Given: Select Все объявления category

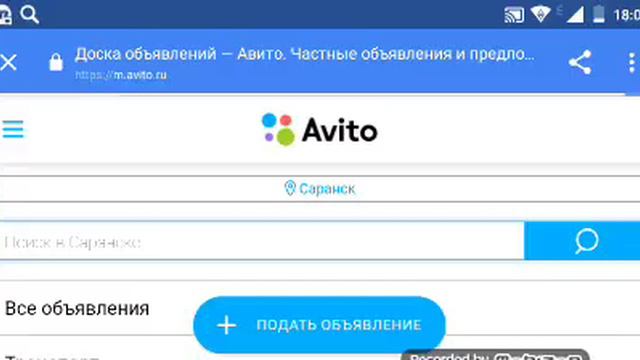Looking at the screenshot, I should click(77, 308).
